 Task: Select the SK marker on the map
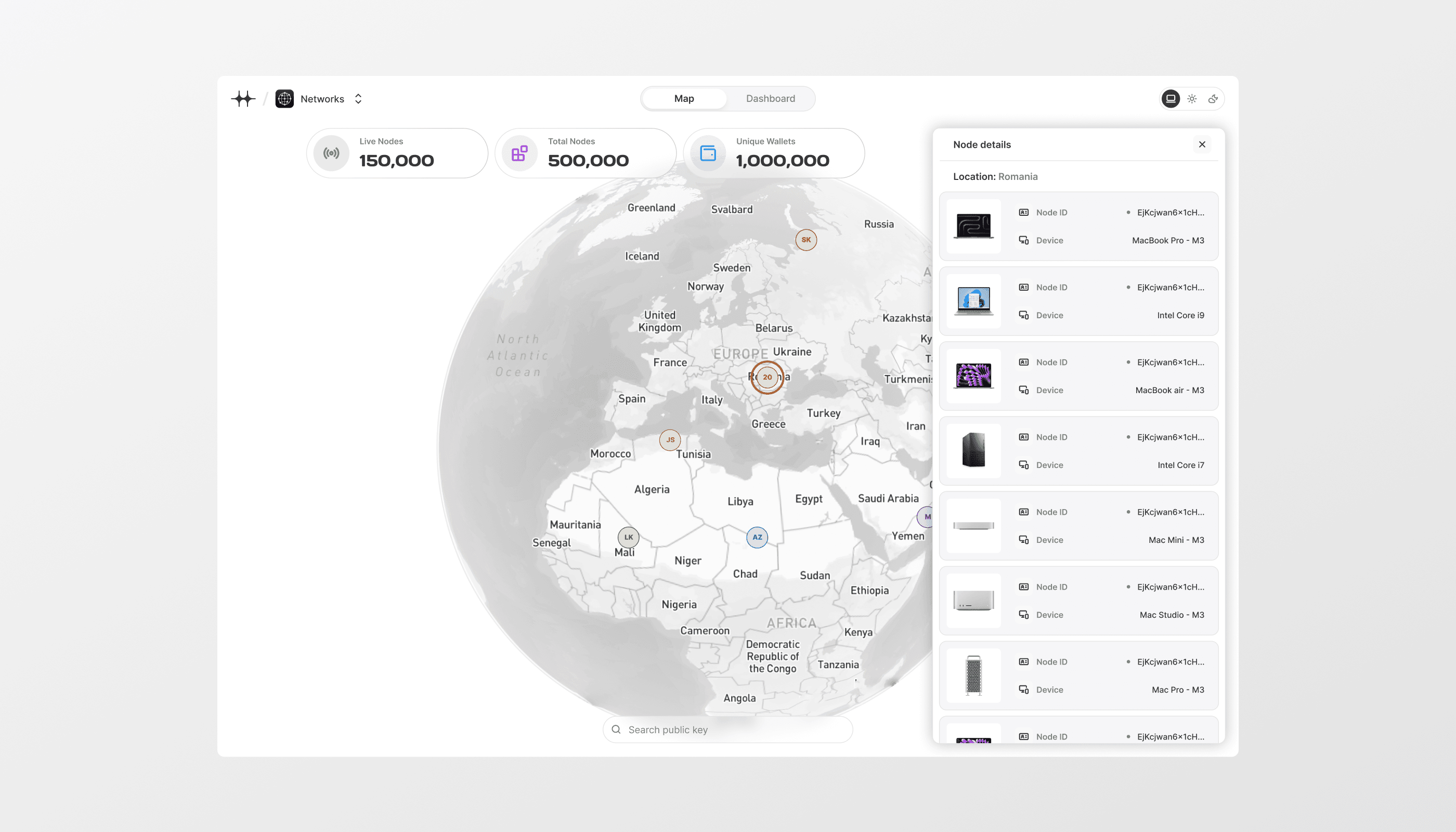tap(807, 240)
